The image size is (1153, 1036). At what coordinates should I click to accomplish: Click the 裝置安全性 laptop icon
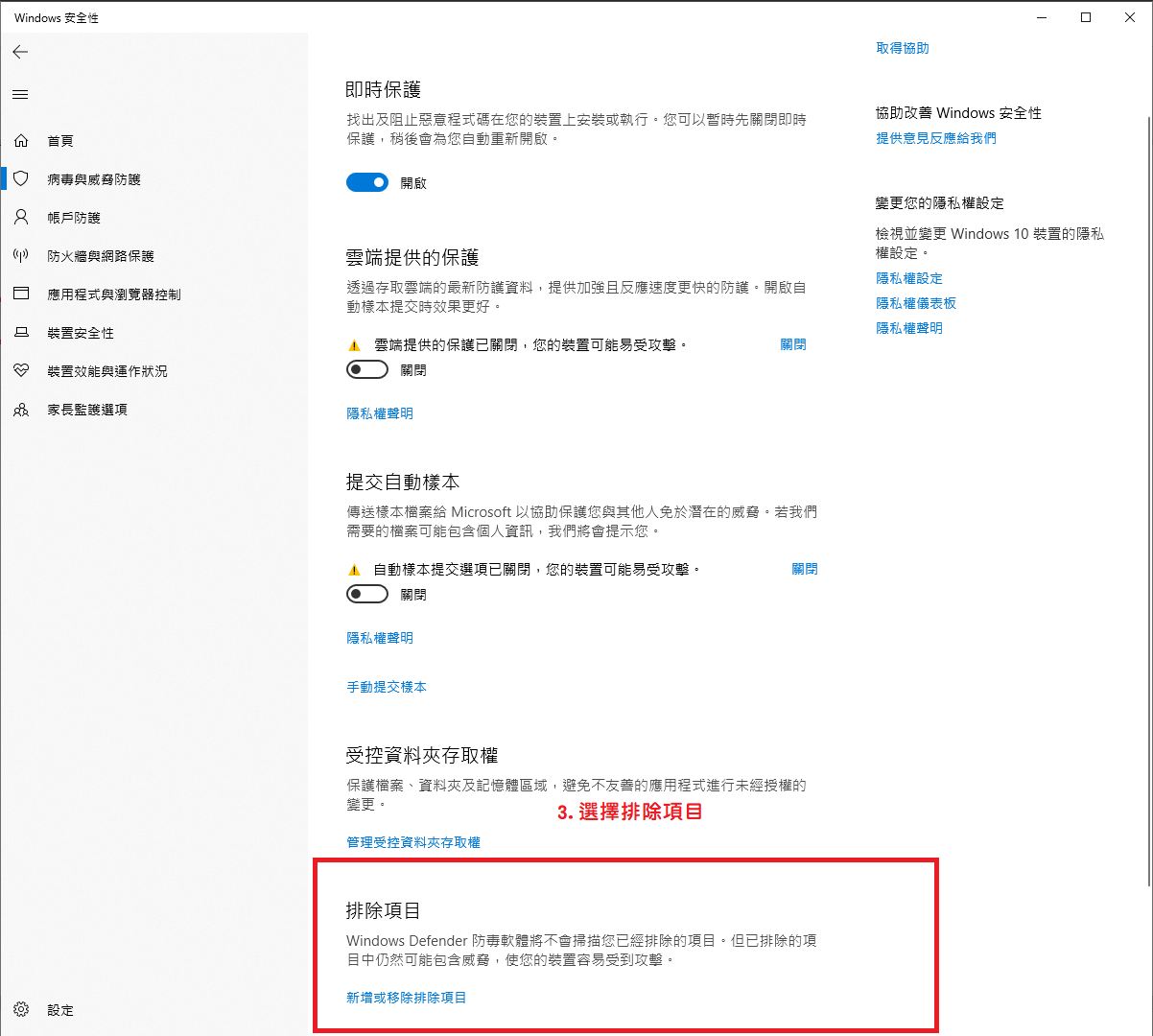(x=21, y=333)
